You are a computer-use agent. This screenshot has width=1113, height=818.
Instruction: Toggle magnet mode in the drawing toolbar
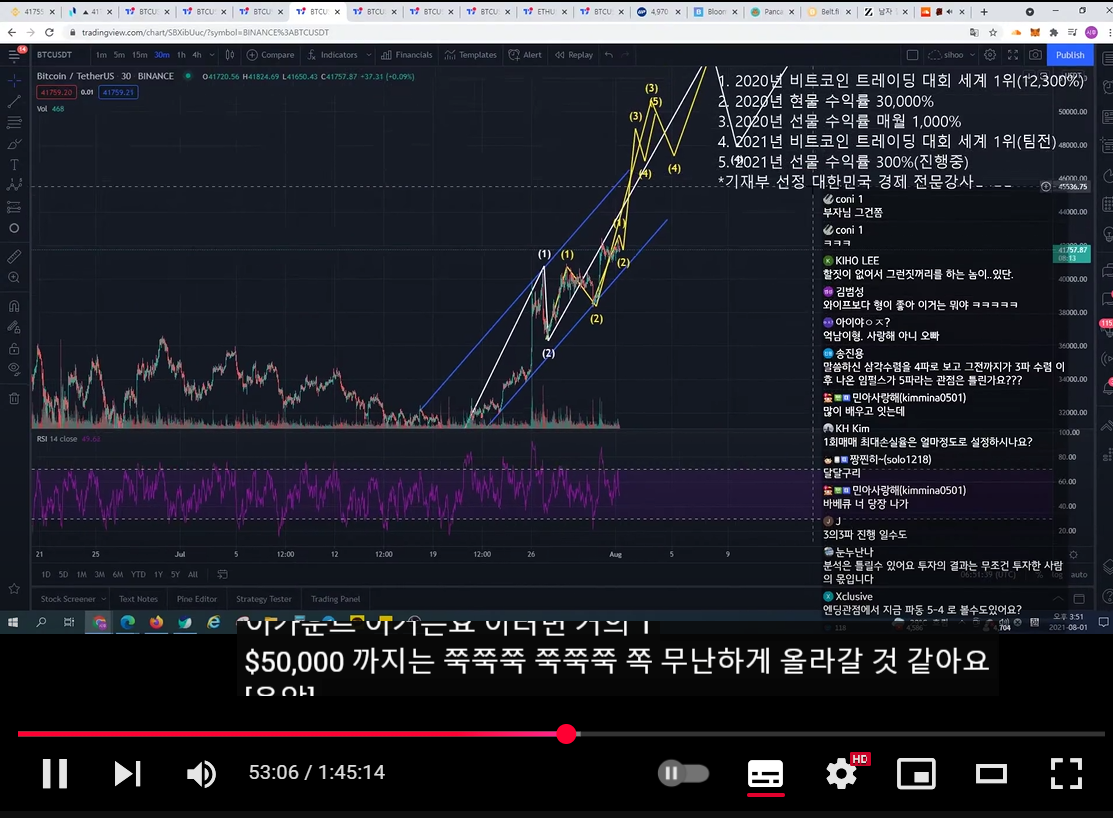coord(14,306)
